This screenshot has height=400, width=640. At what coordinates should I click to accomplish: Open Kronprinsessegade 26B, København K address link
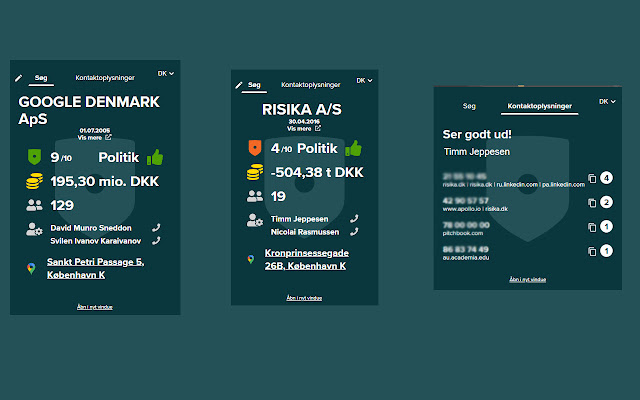click(307, 259)
